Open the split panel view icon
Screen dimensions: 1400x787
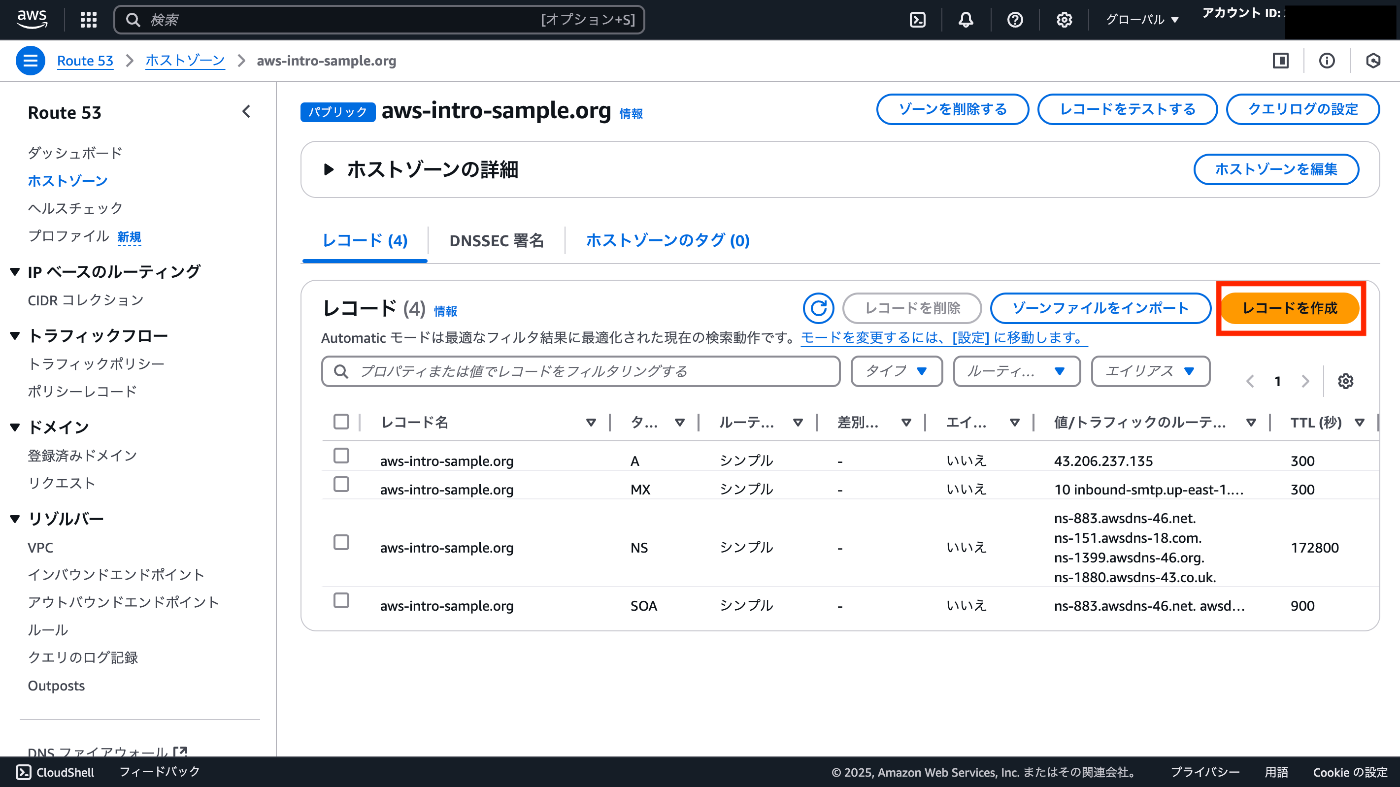pos(1280,61)
